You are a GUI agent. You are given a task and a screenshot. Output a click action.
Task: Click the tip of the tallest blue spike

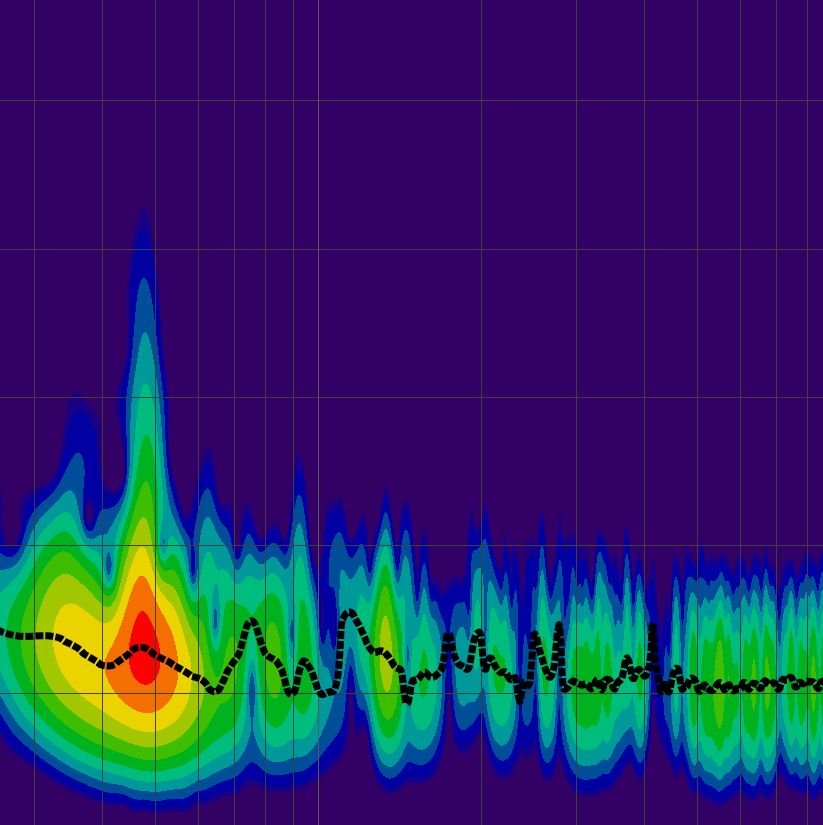145,216
